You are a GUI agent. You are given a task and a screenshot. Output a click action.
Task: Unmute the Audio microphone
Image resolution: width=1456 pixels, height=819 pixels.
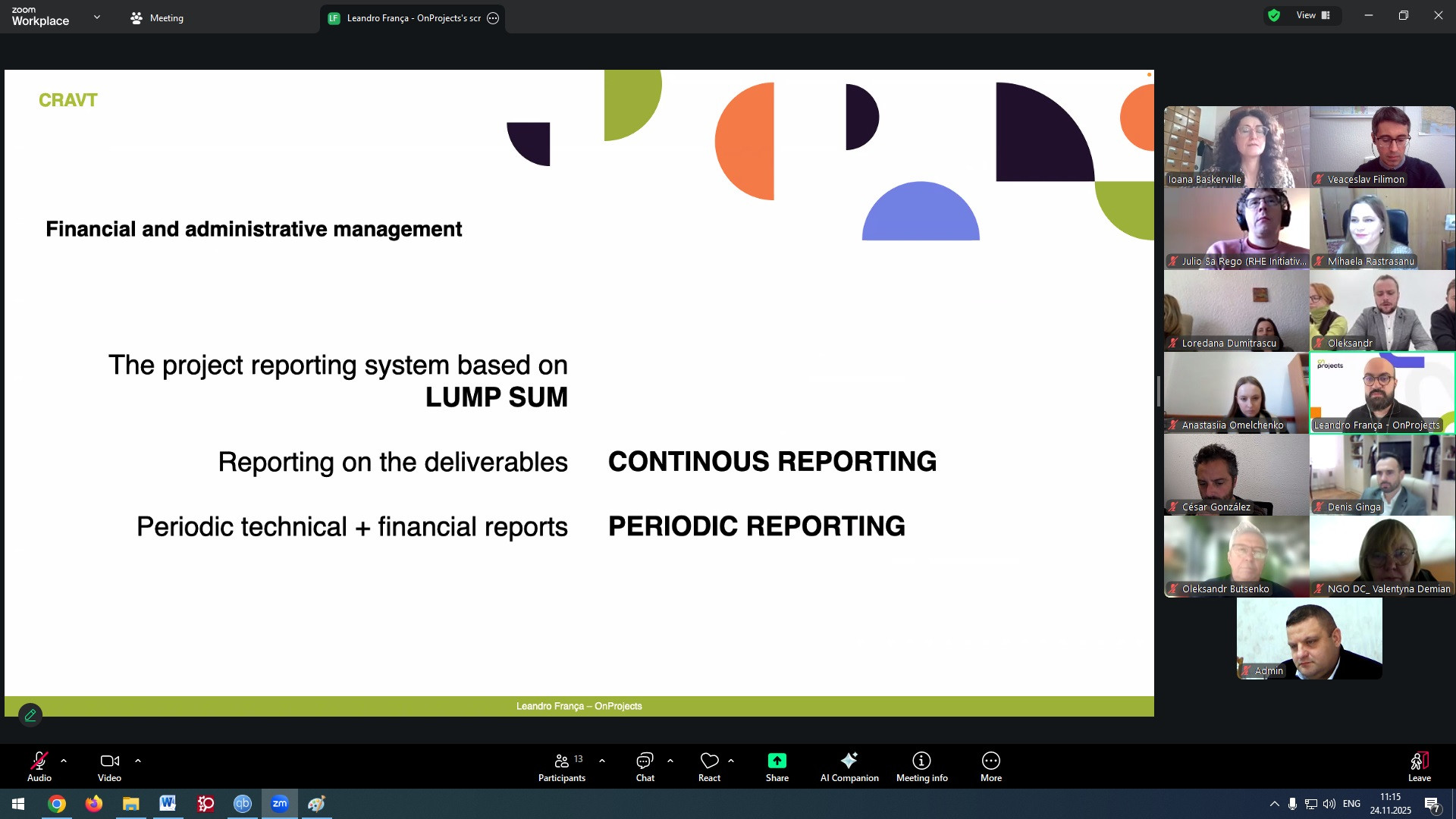(x=39, y=767)
